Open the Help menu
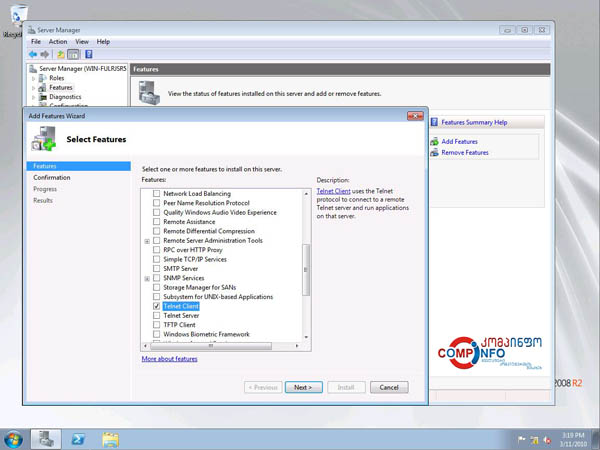This screenshot has width=600, height=450. (x=103, y=42)
